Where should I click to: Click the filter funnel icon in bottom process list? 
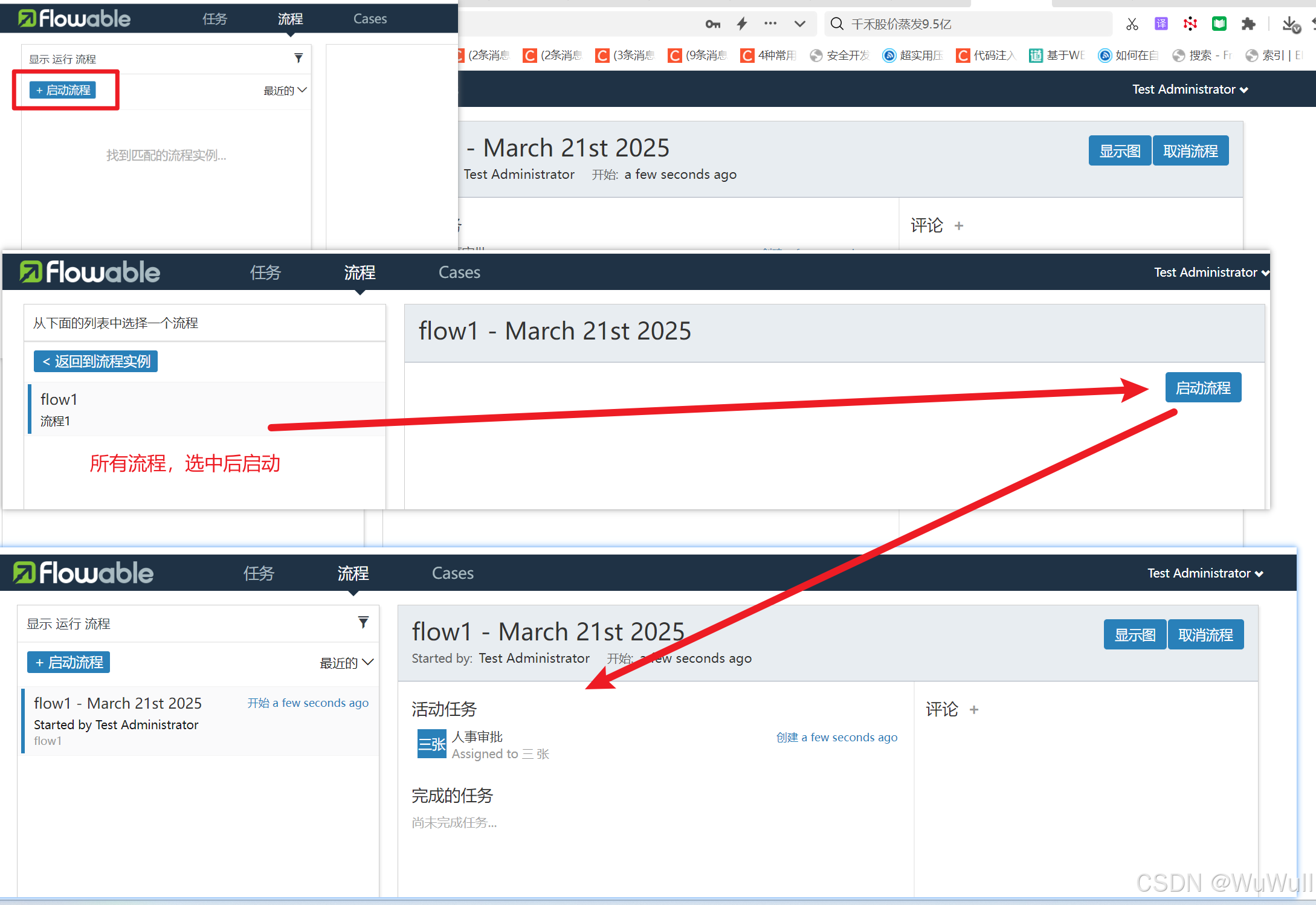click(363, 622)
